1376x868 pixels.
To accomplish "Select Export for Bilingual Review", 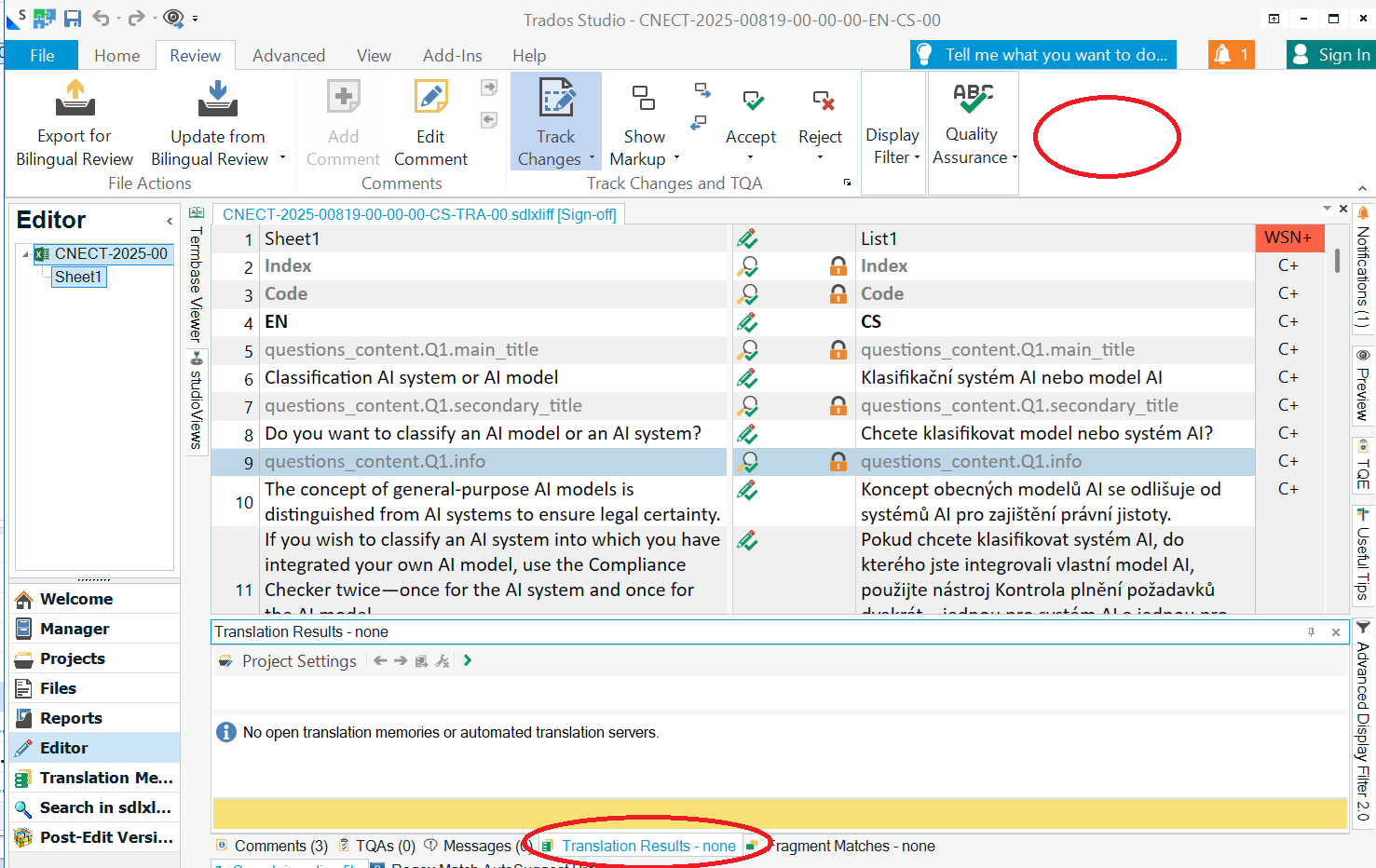I will pyautogui.click(x=74, y=121).
